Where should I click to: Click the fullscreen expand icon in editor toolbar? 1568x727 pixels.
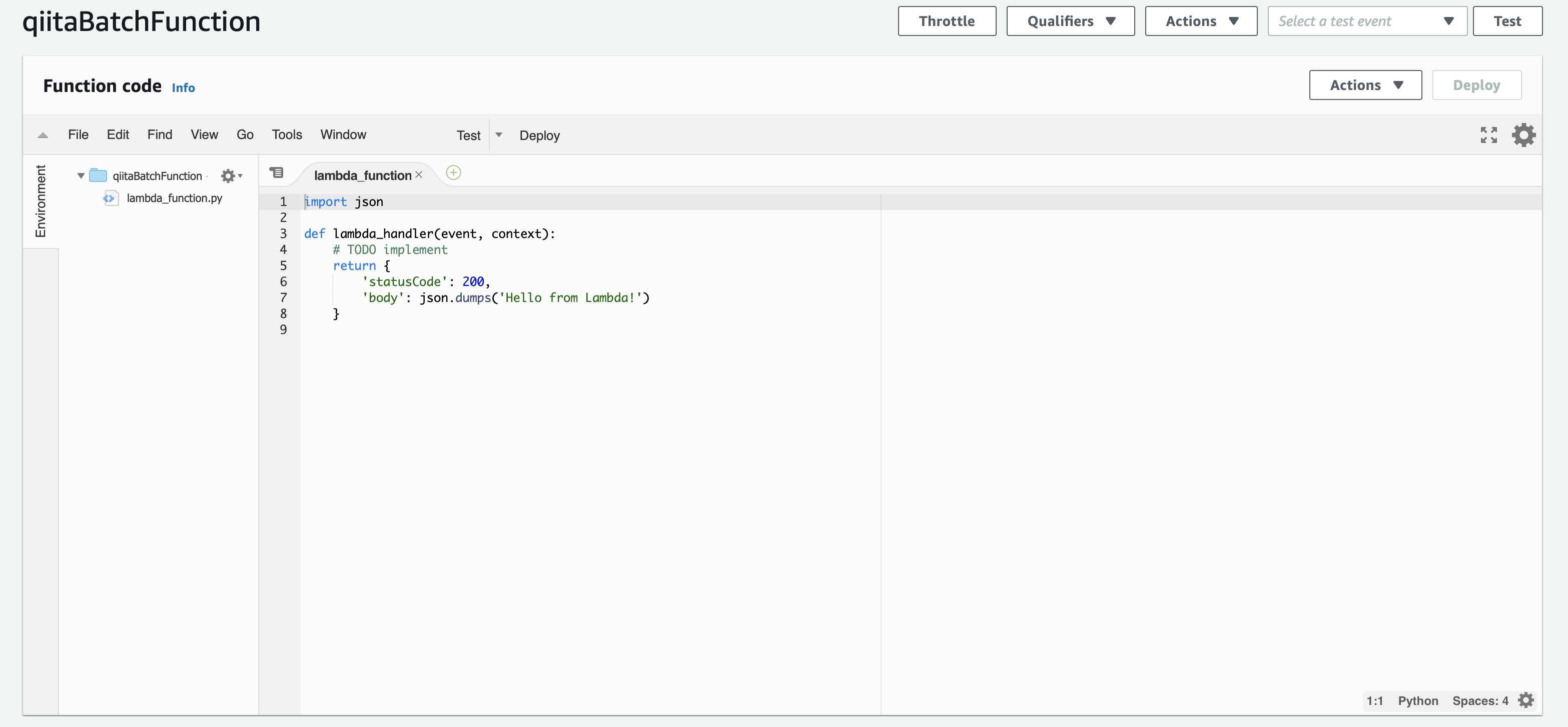(x=1488, y=134)
